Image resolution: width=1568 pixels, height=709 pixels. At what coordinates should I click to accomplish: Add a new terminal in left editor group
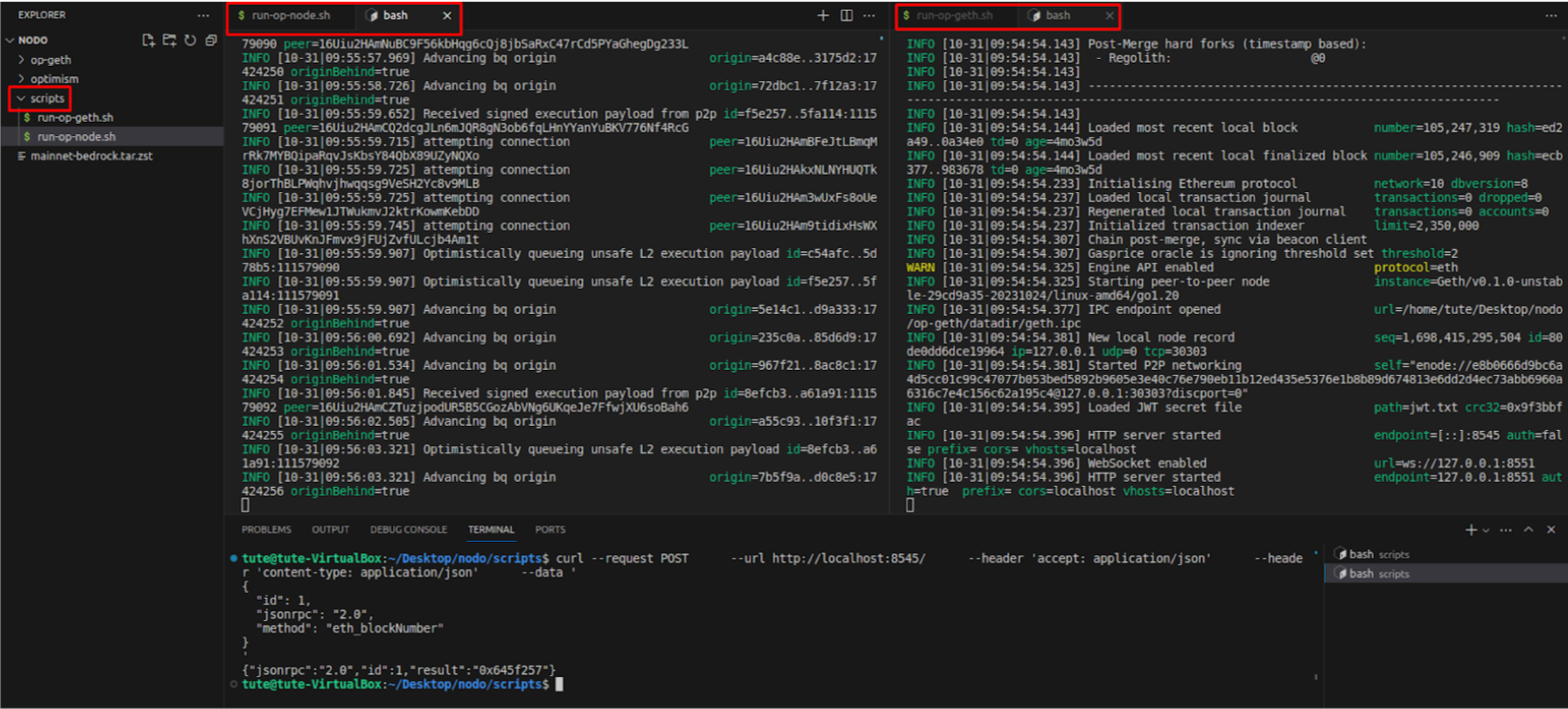[x=823, y=15]
